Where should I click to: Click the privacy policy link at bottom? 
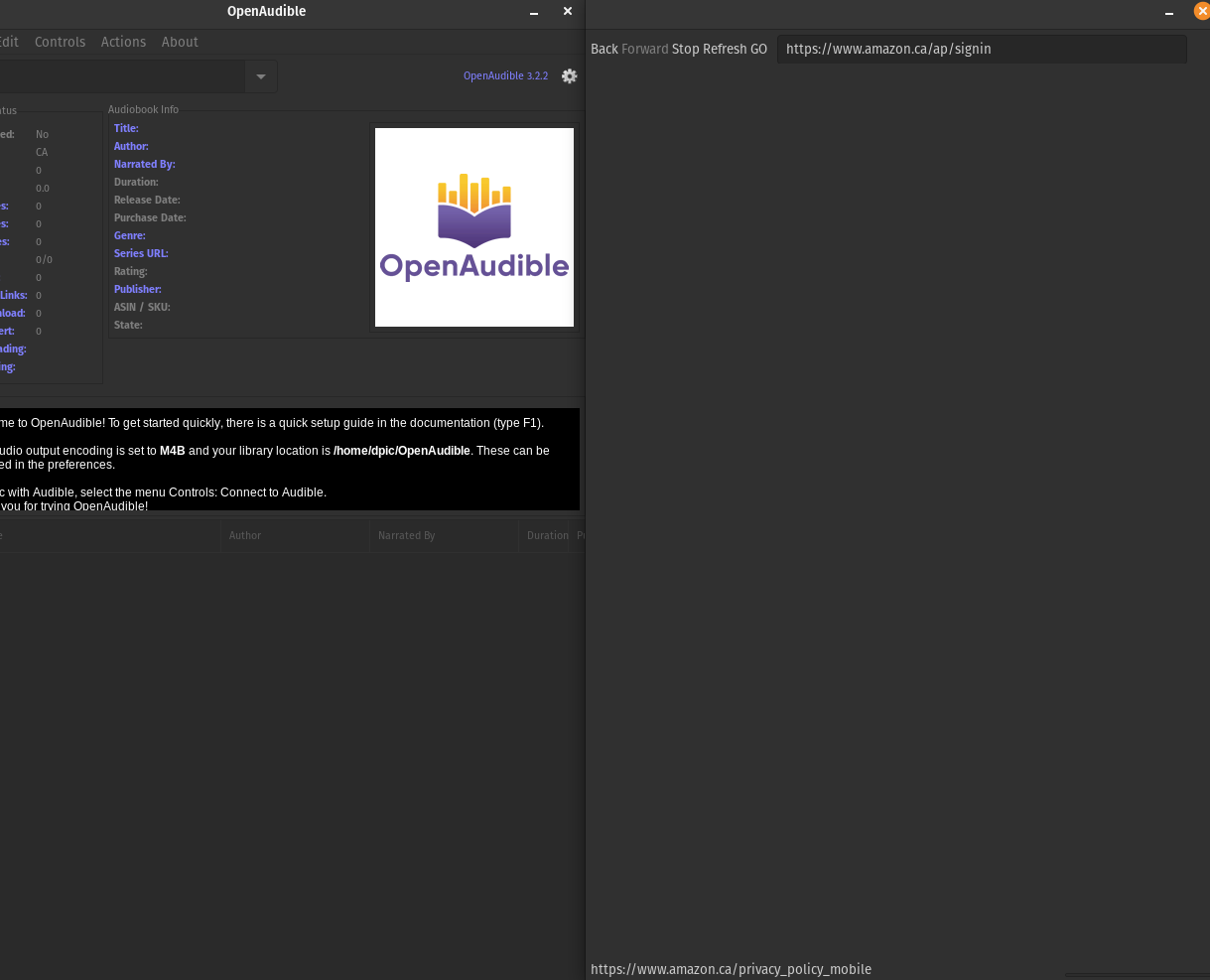pyautogui.click(x=731, y=969)
